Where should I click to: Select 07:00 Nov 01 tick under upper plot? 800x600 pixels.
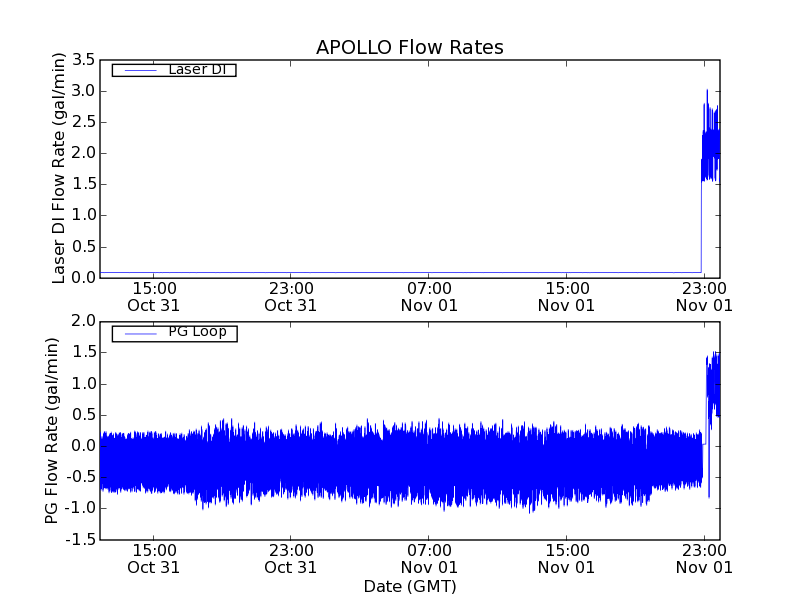(x=428, y=296)
